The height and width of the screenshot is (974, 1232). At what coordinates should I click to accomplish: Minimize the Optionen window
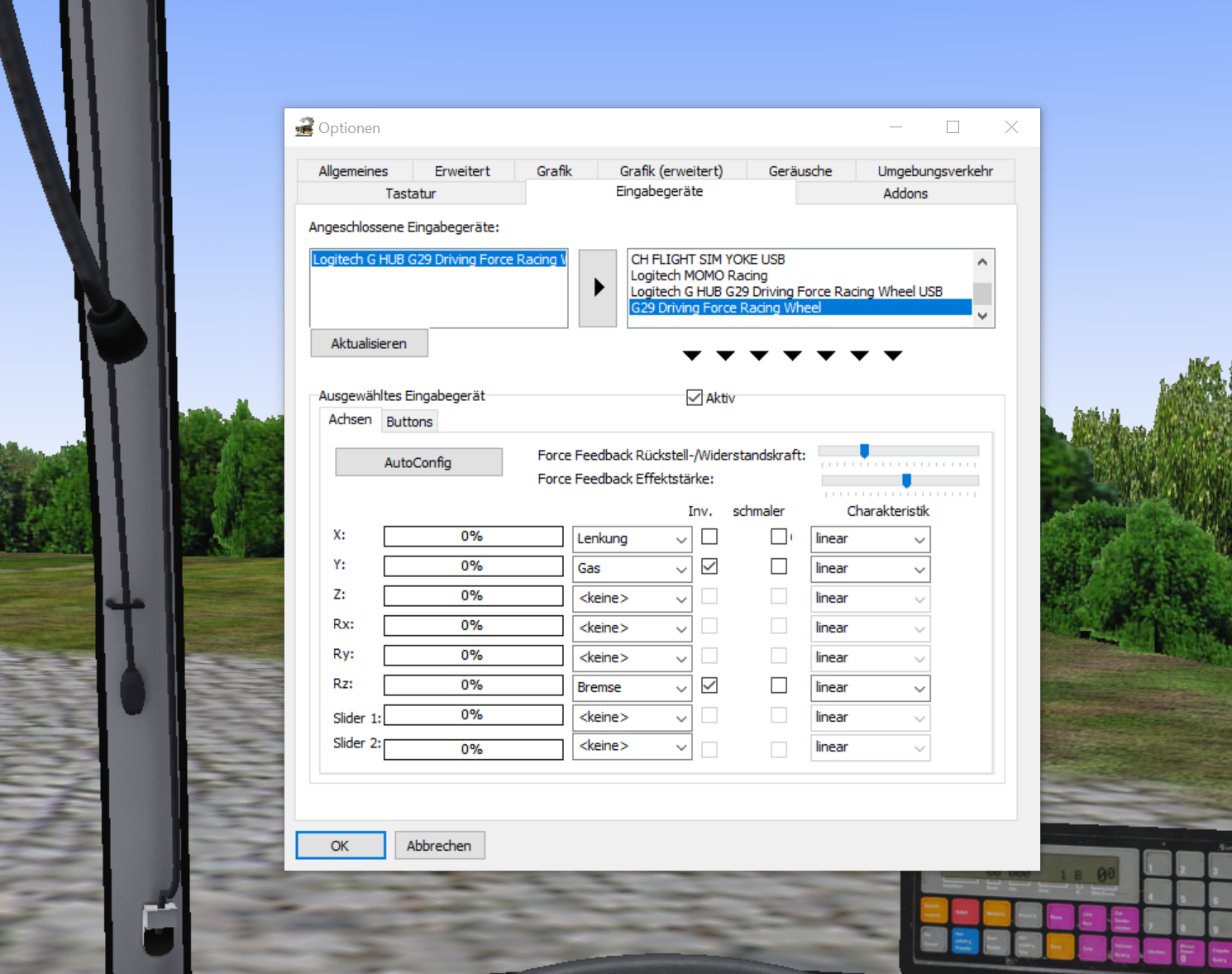click(x=895, y=127)
